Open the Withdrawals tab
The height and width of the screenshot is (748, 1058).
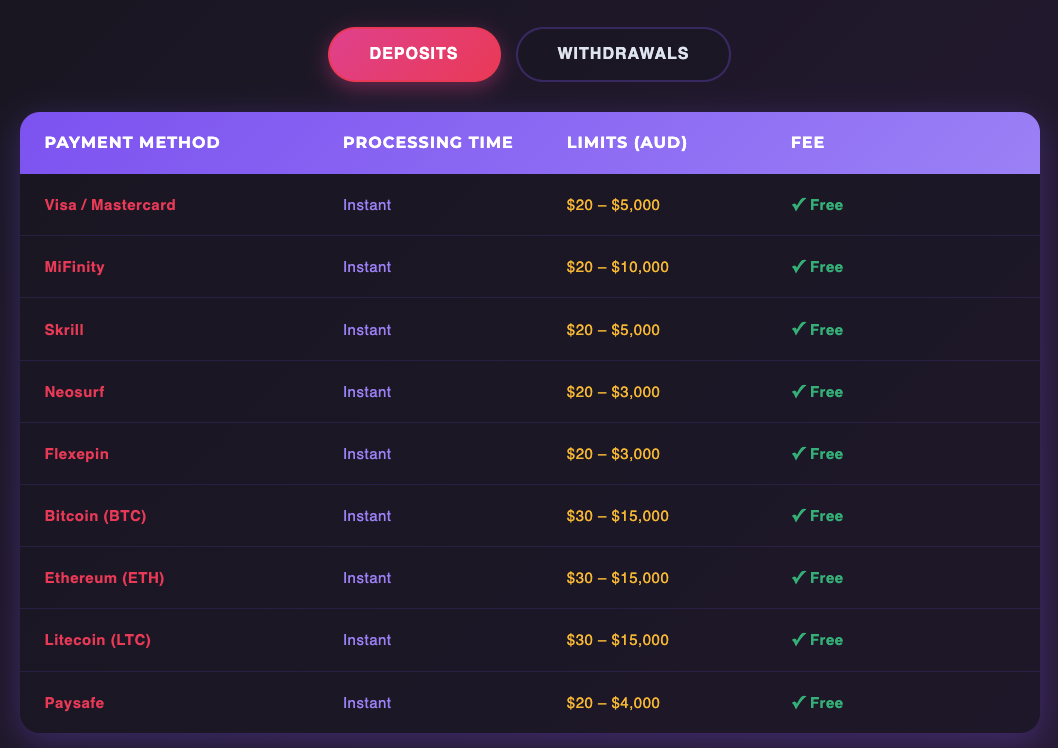(623, 55)
